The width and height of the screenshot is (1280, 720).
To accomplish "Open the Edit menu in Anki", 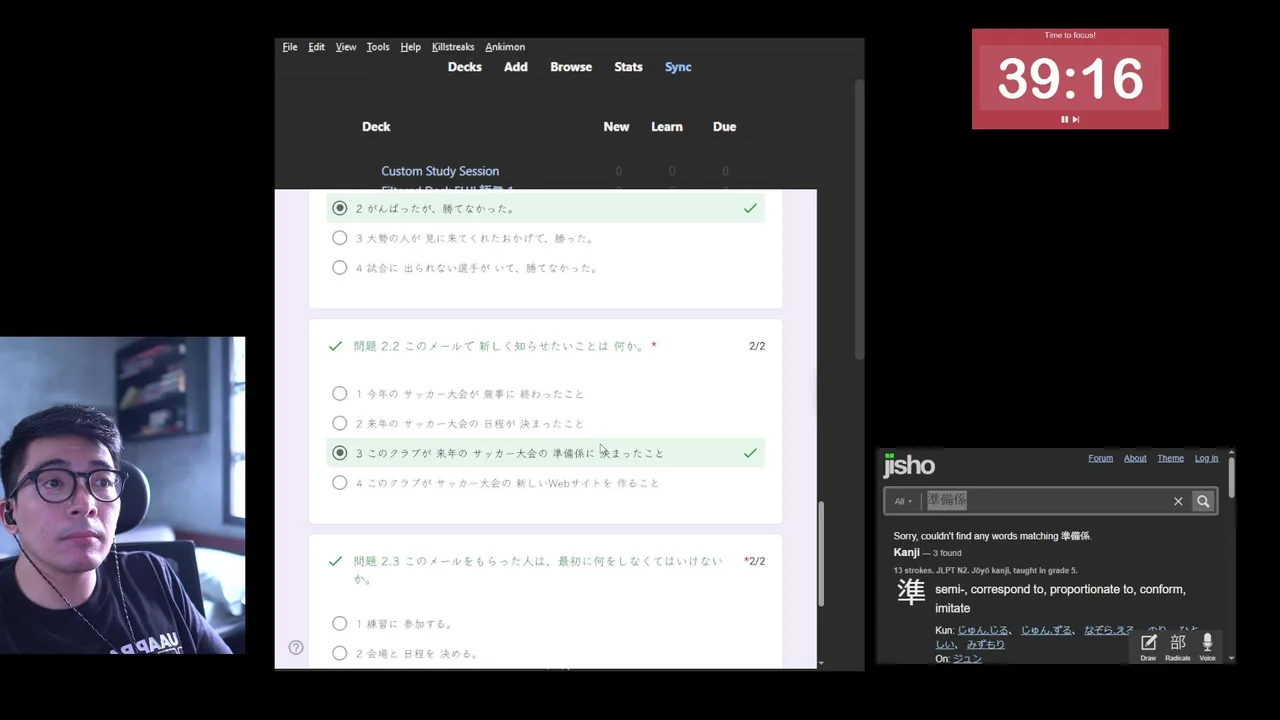I will 316,47.
